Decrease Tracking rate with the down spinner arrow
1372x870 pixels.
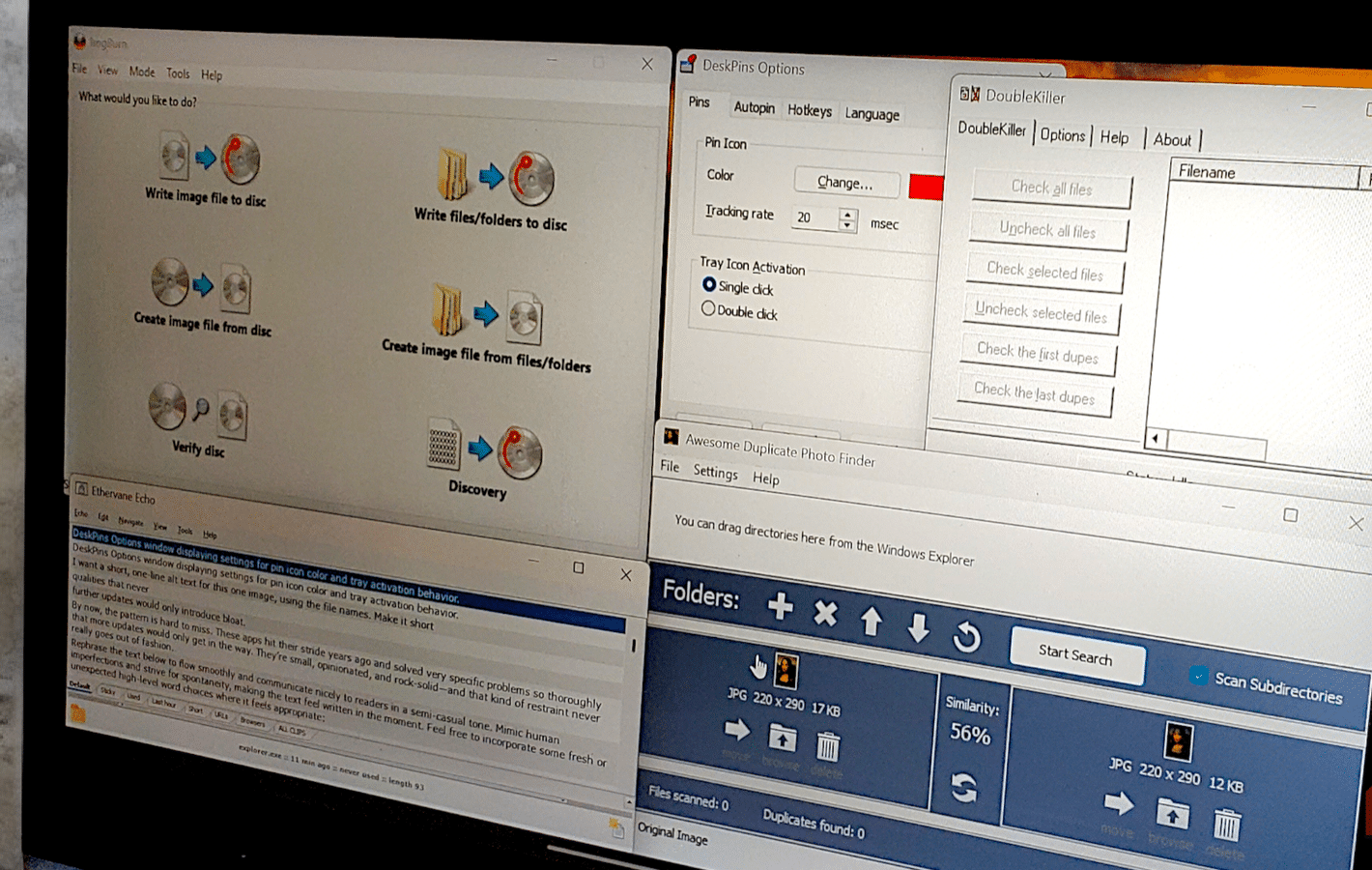coord(847,226)
